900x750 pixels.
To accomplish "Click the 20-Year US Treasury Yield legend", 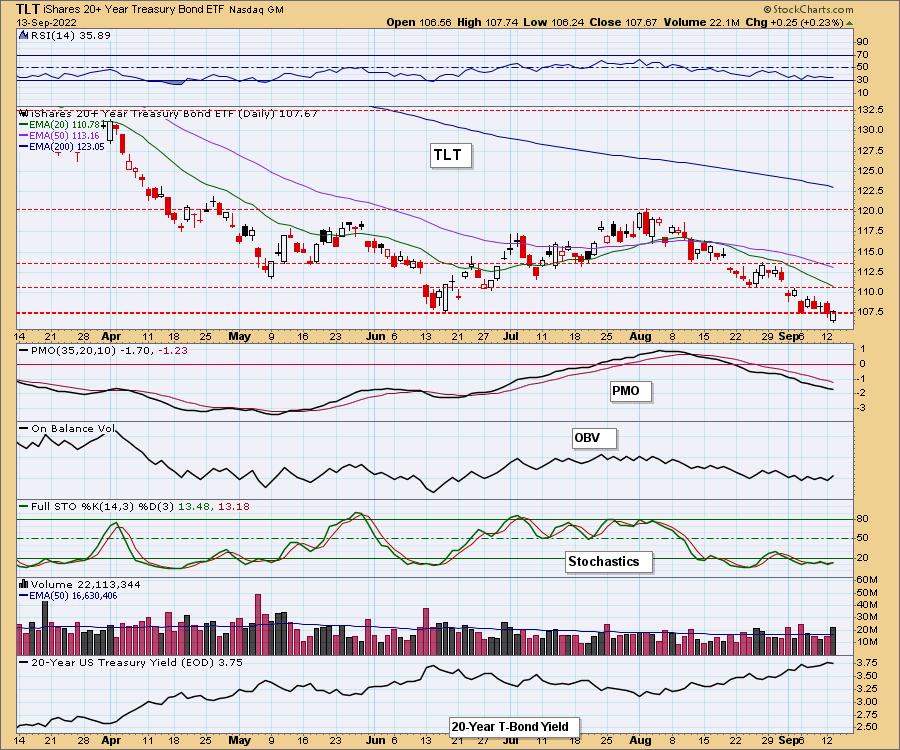I will [x=131, y=662].
